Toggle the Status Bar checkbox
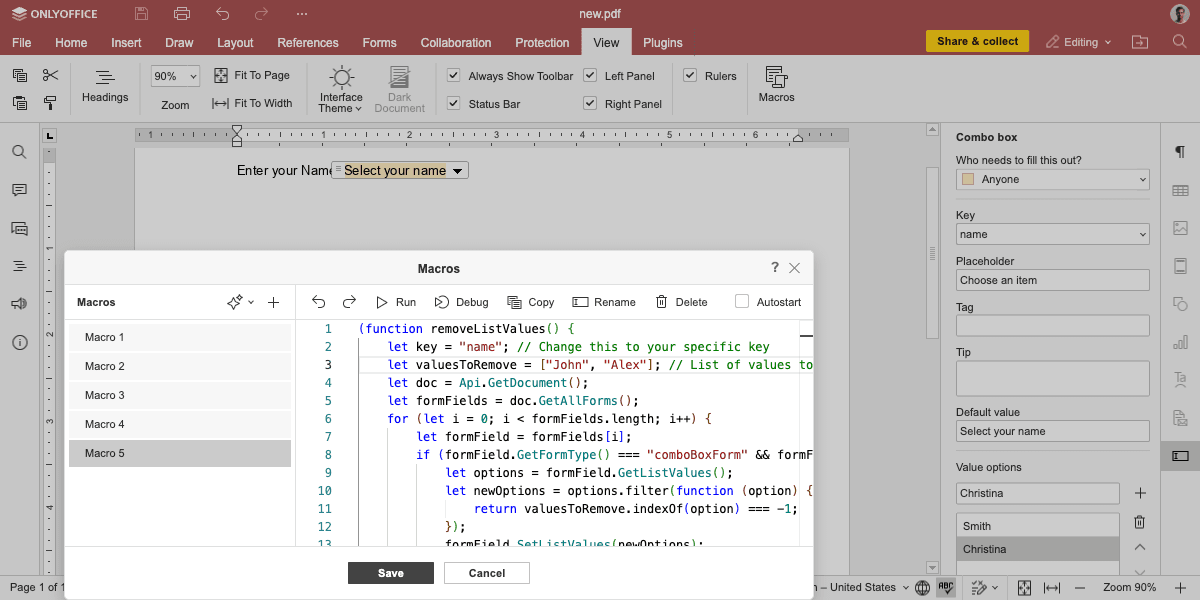1200x600 pixels. (454, 104)
